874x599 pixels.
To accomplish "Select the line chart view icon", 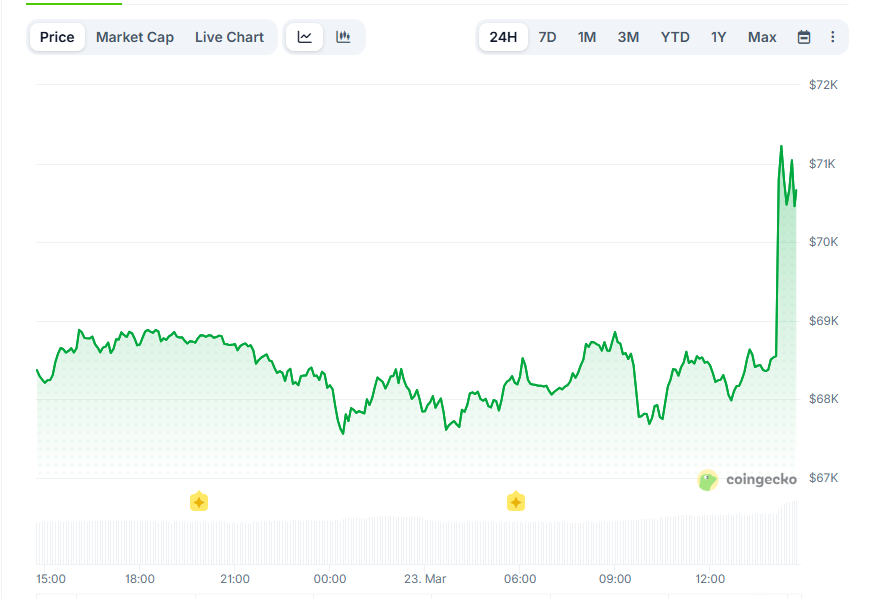I will click(x=305, y=36).
